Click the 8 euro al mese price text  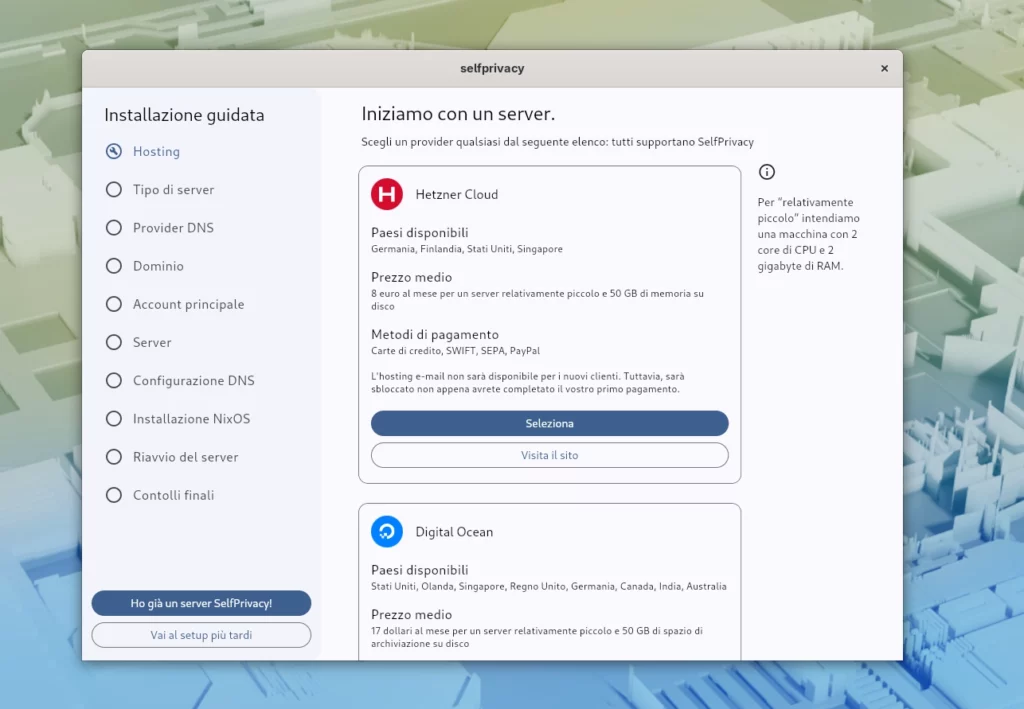[537, 300]
